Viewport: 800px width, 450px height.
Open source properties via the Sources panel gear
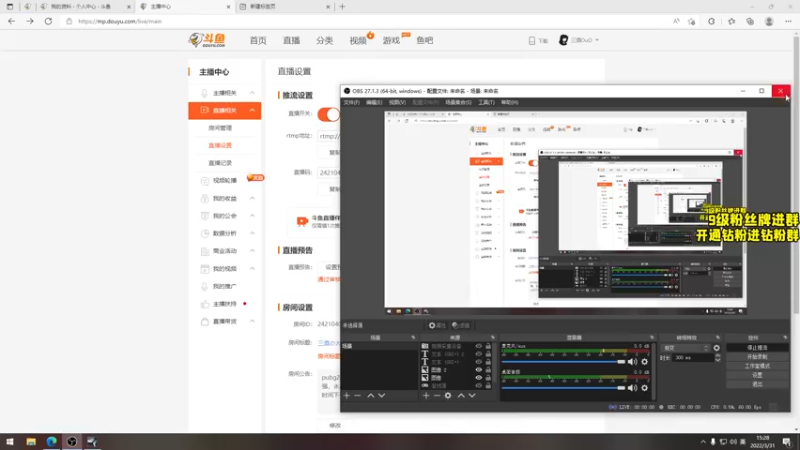tap(448, 395)
